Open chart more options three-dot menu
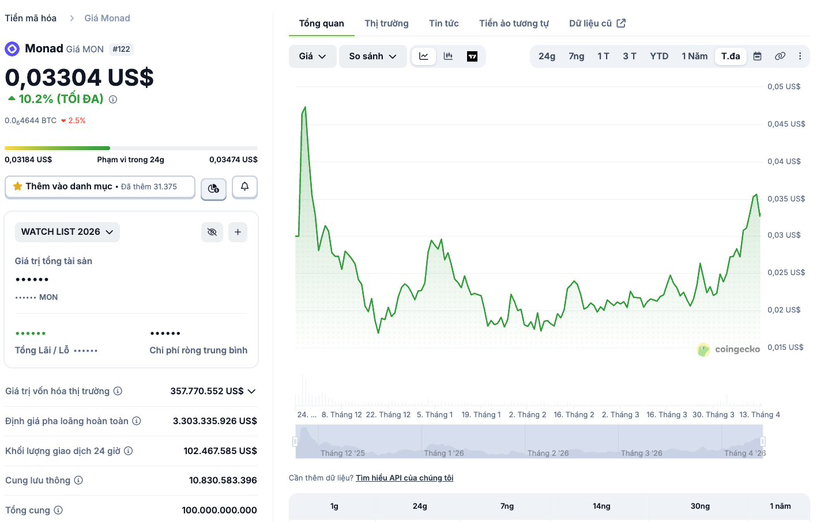 [800, 56]
